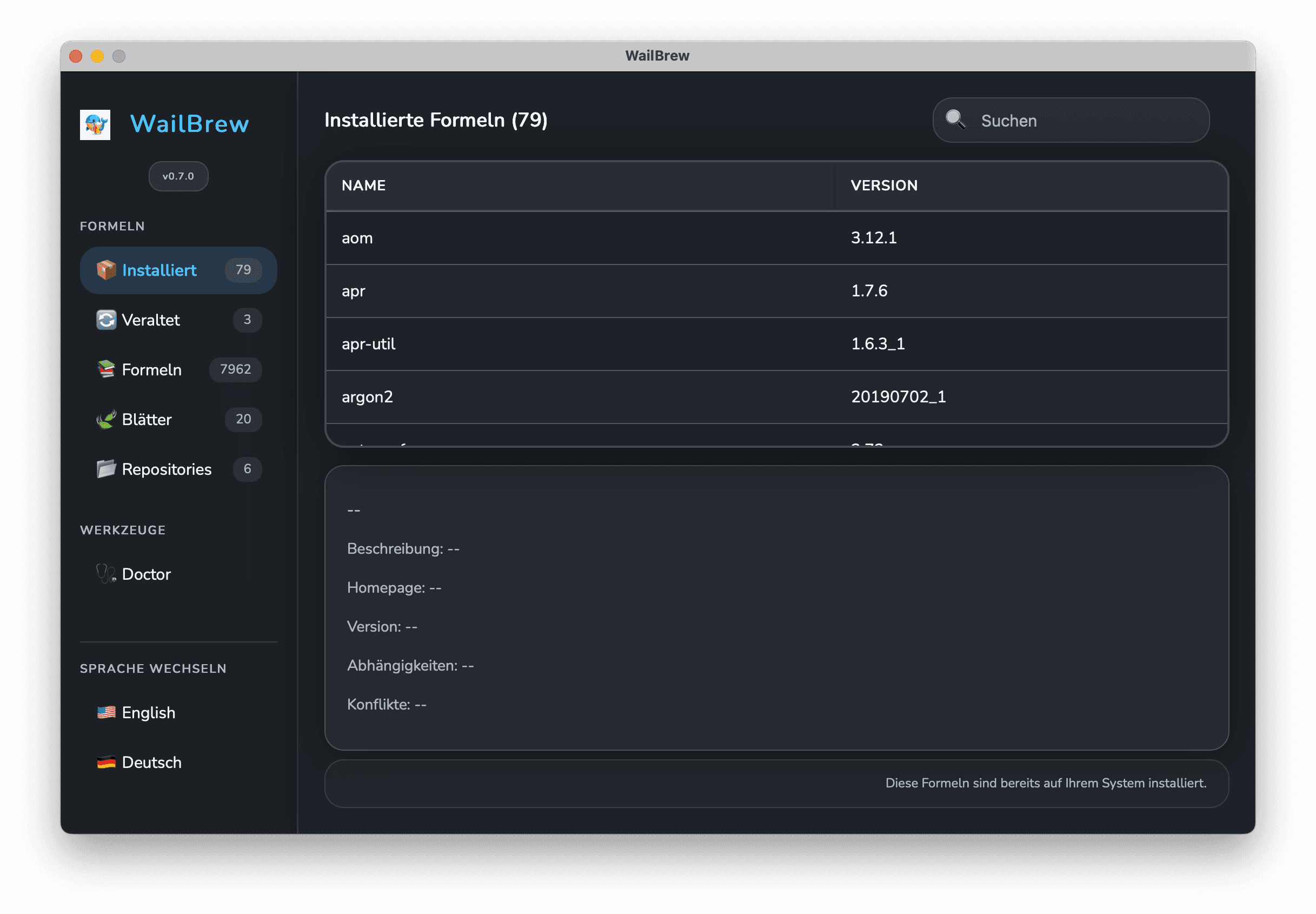Click the WailBrew logo icon
This screenshot has height=914, width=1316.
click(x=95, y=124)
